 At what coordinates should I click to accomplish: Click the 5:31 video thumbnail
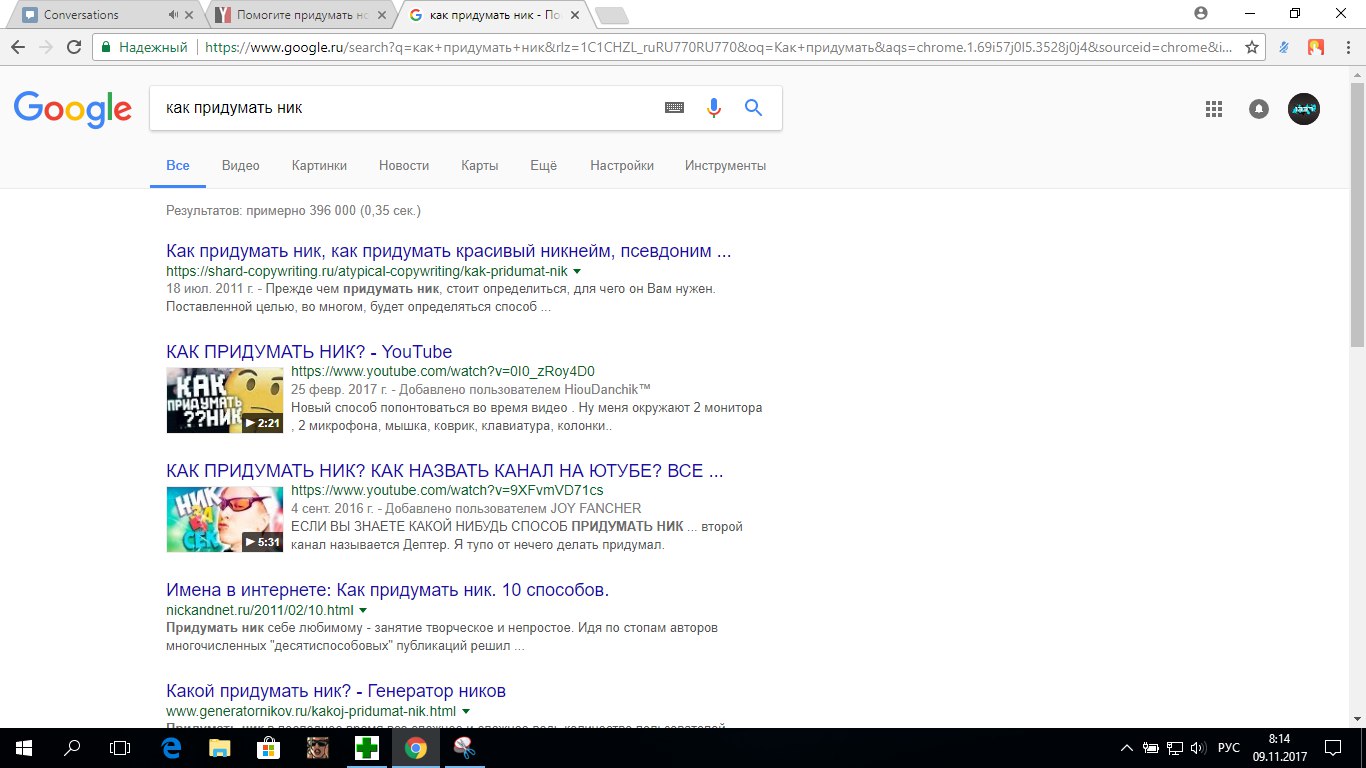225,519
